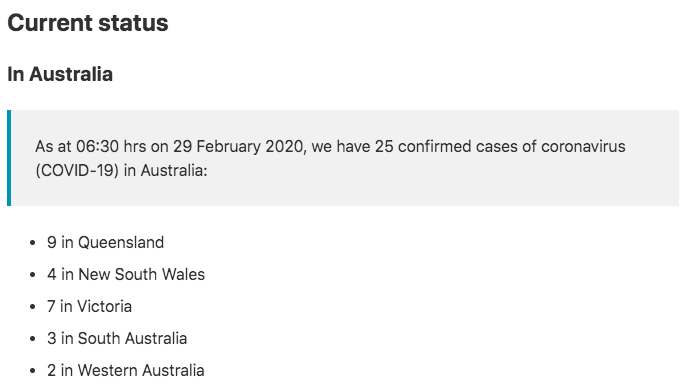The image size is (695, 384).
Task: Click the bullet point beside New South Wales
Action: pyautogui.click(x=32, y=275)
